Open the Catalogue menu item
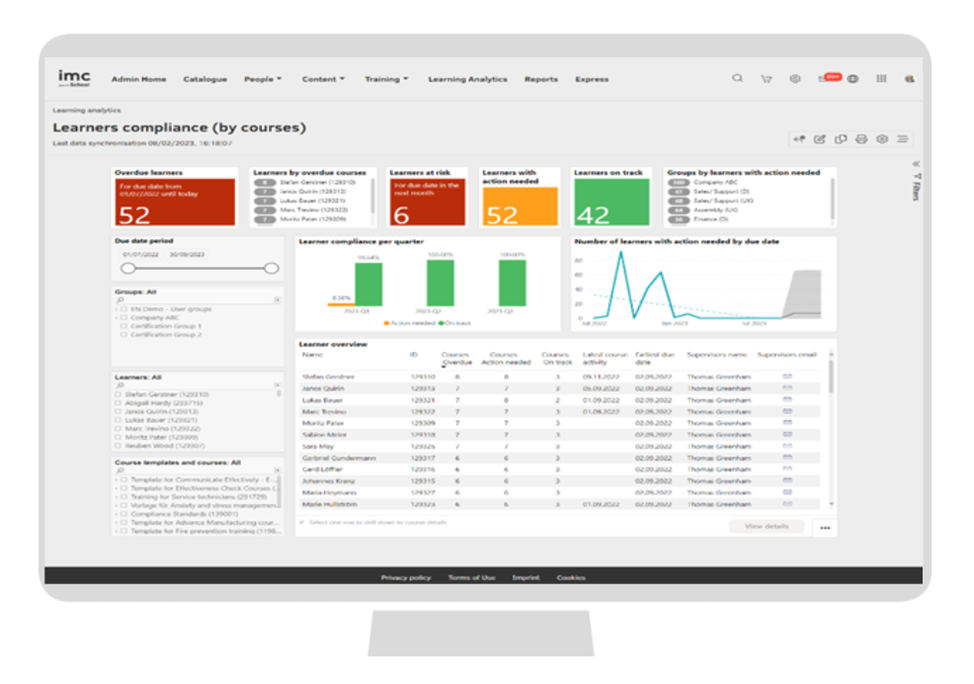This screenshot has height=684, width=974. click(x=205, y=79)
